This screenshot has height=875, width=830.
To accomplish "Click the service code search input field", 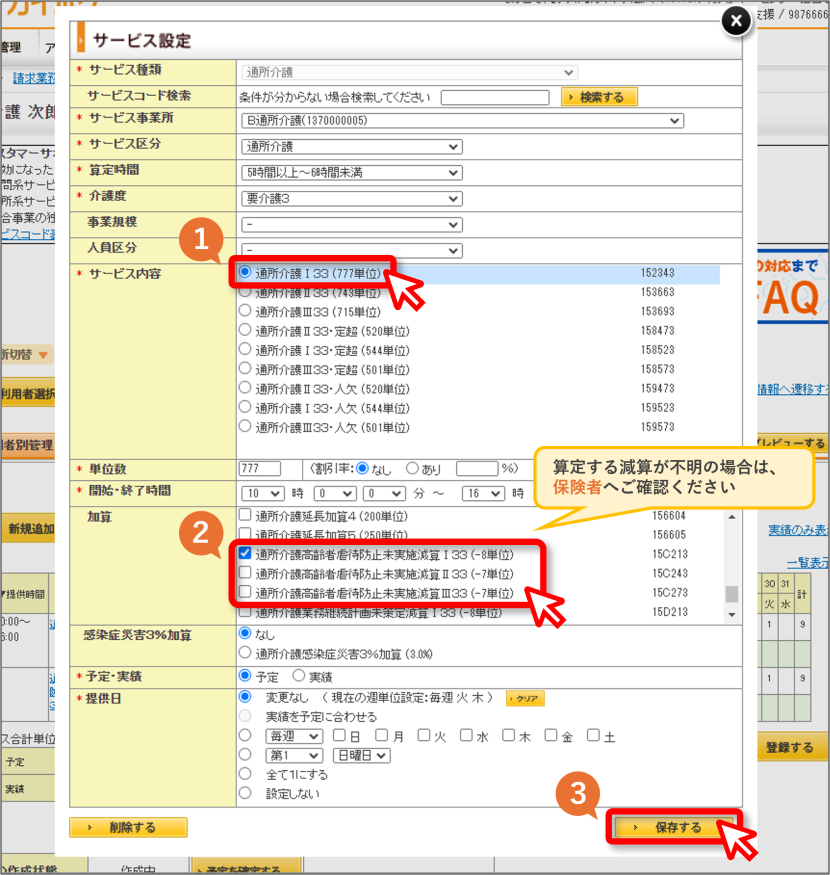I will tap(495, 98).
